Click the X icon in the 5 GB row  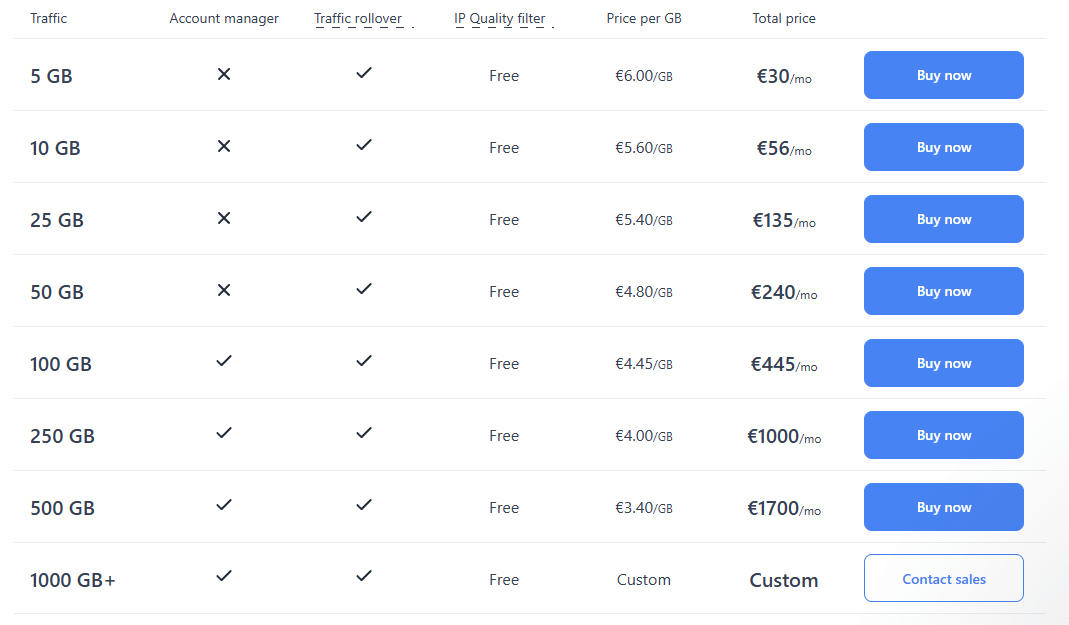224,74
